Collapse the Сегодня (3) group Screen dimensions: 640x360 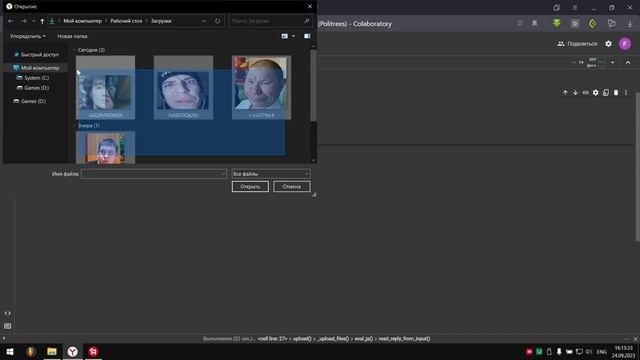(x=74, y=50)
